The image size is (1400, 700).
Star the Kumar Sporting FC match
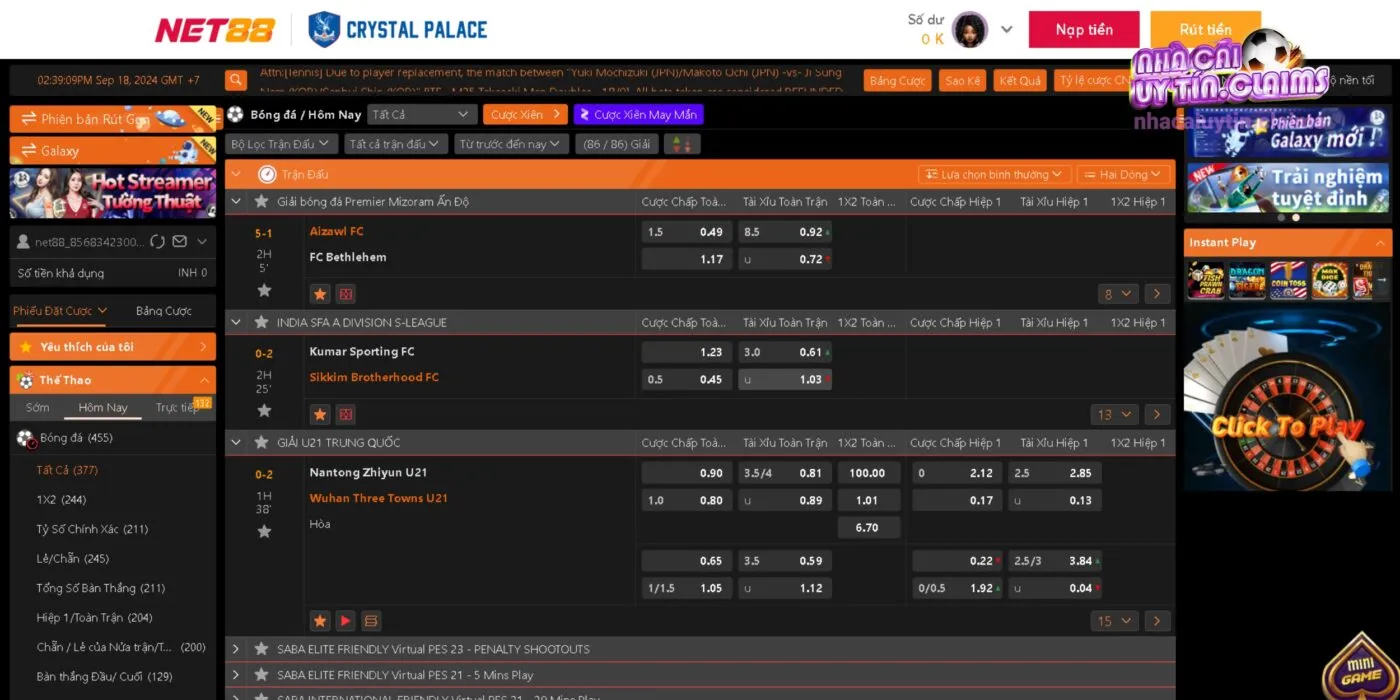pyautogui.click(x=264, y=410)
